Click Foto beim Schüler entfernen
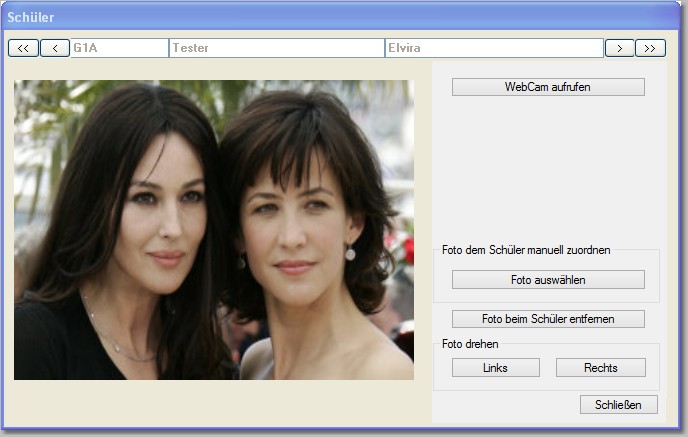The image size is (688, 437). (548, 319)
